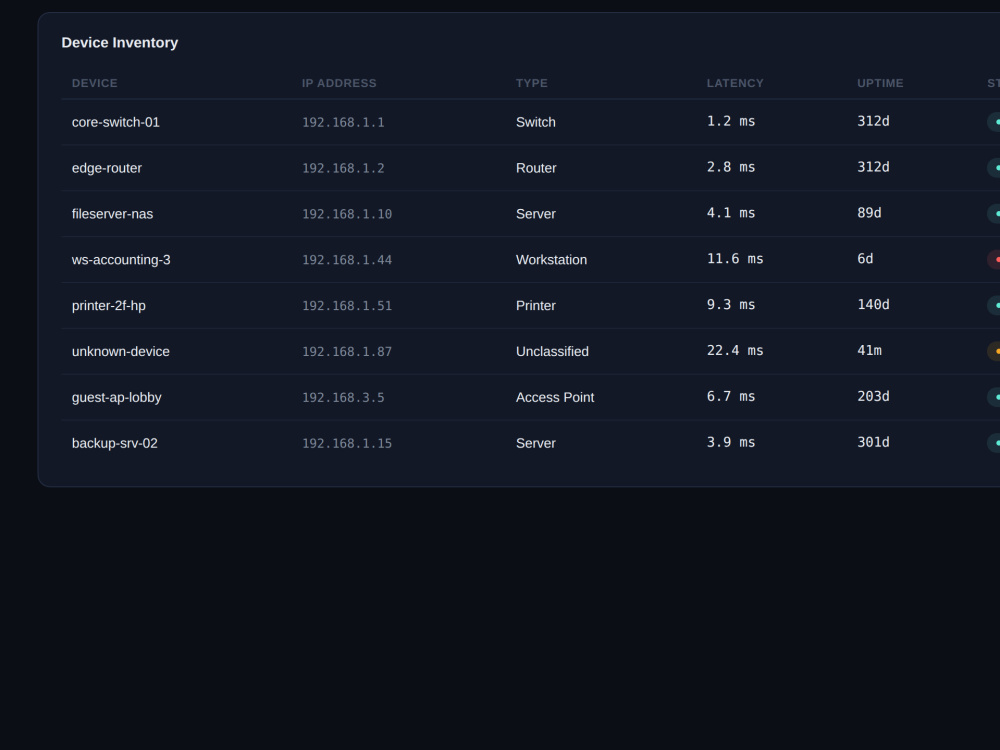Viewport: 1000px width, 750px height.
Task: Click IP address 192.168.1.10
Action: (x=347, y=214)
